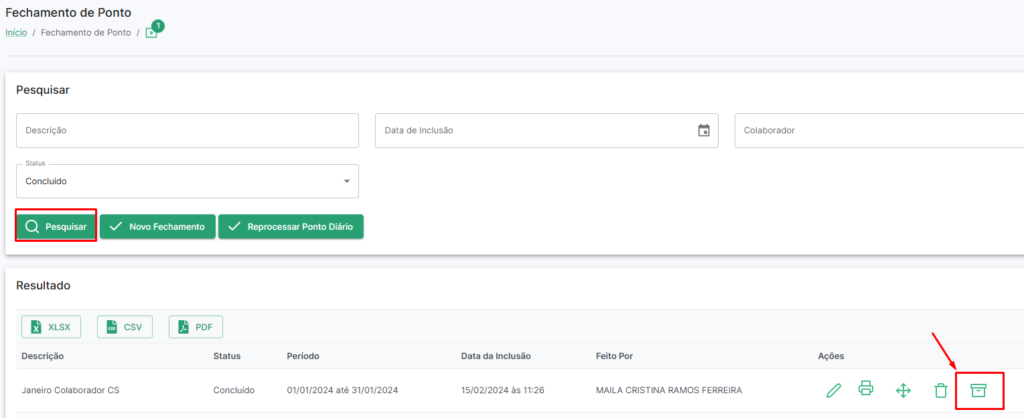Export the results as CSV
The width and height of the screenshot is (1024, 418).
click(x=125, y=327)
